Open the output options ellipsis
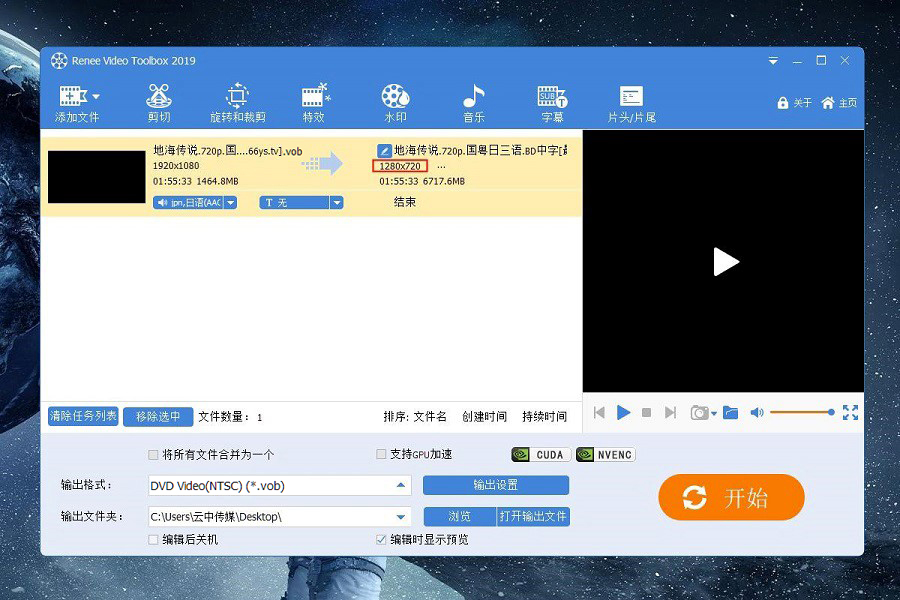The image size is (900, 600). pyautogui.click(x=441, y=167)
